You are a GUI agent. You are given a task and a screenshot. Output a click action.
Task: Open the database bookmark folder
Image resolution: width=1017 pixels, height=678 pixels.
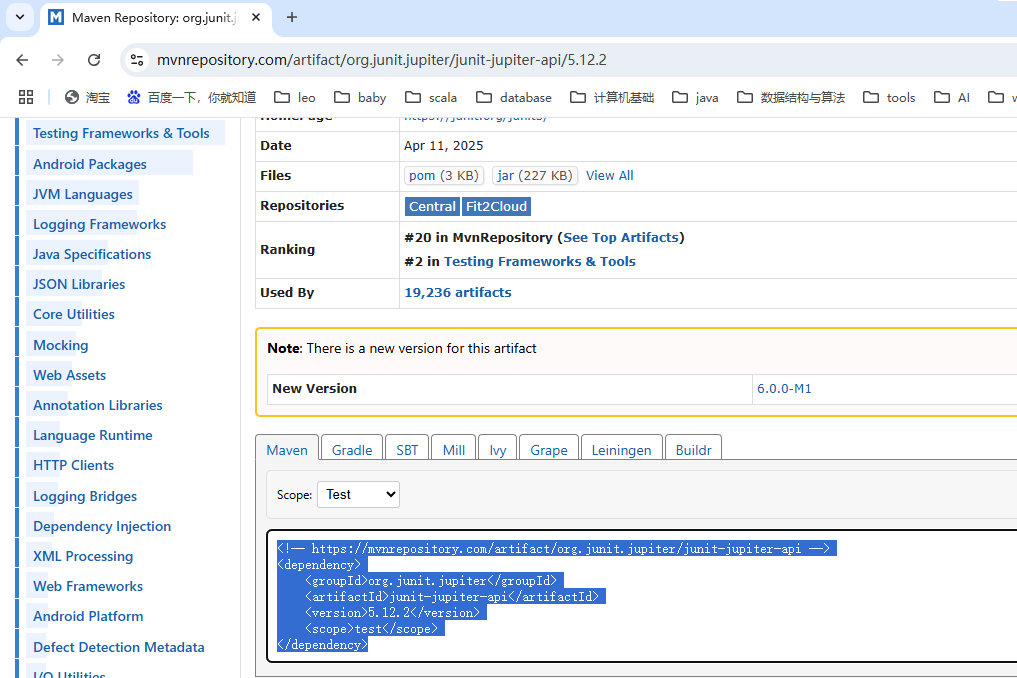point(514,97)
